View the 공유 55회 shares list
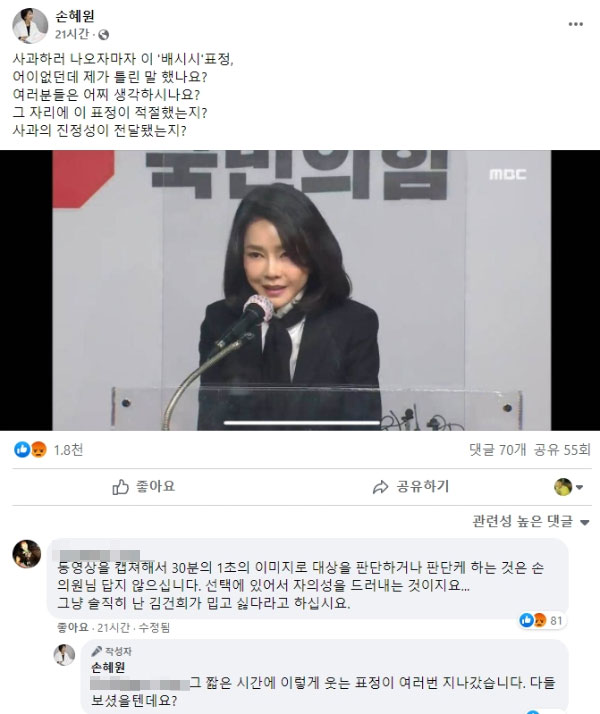The image size is (600, 714). pos(563,450)
